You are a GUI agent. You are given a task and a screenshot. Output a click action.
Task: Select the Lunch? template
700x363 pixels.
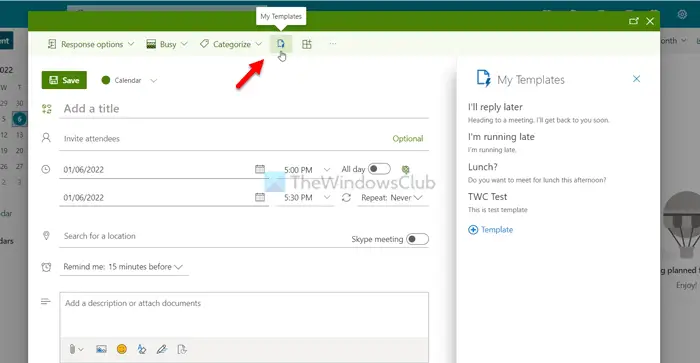(537, 173)
